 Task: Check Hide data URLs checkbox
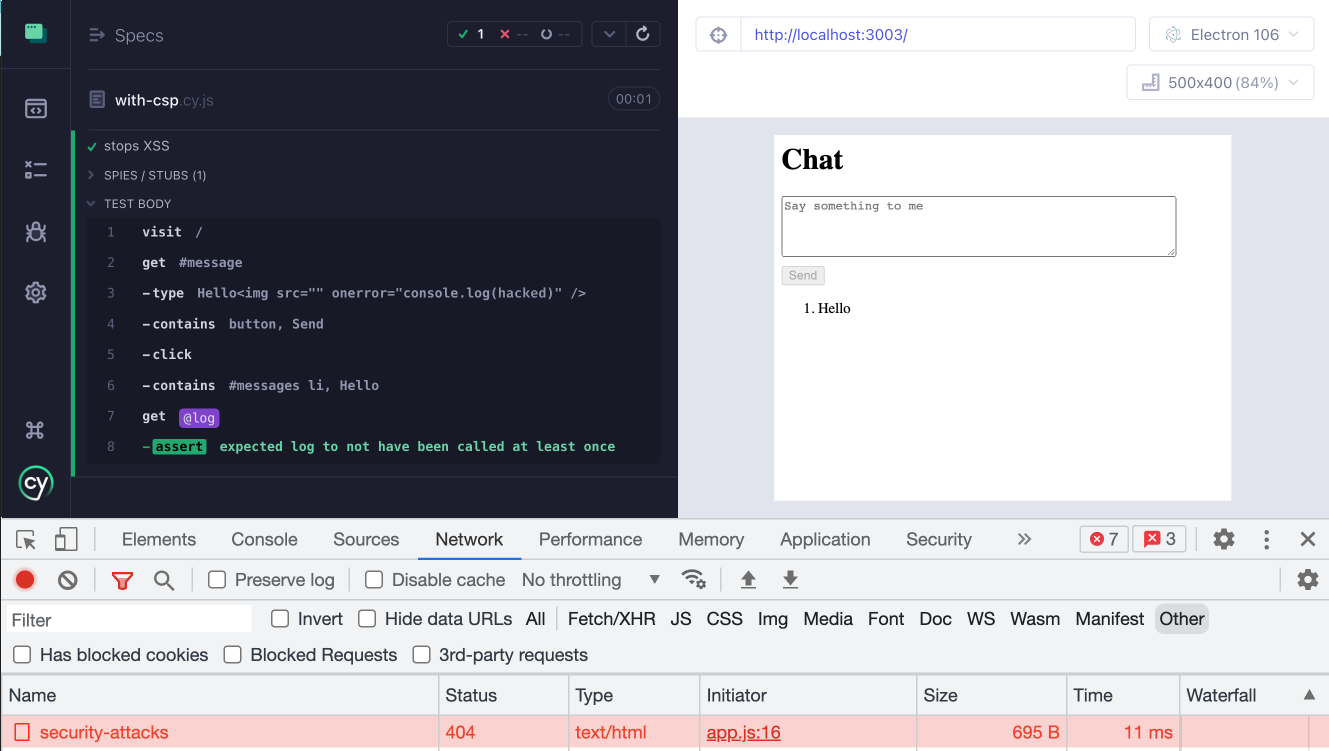[367, 619]
